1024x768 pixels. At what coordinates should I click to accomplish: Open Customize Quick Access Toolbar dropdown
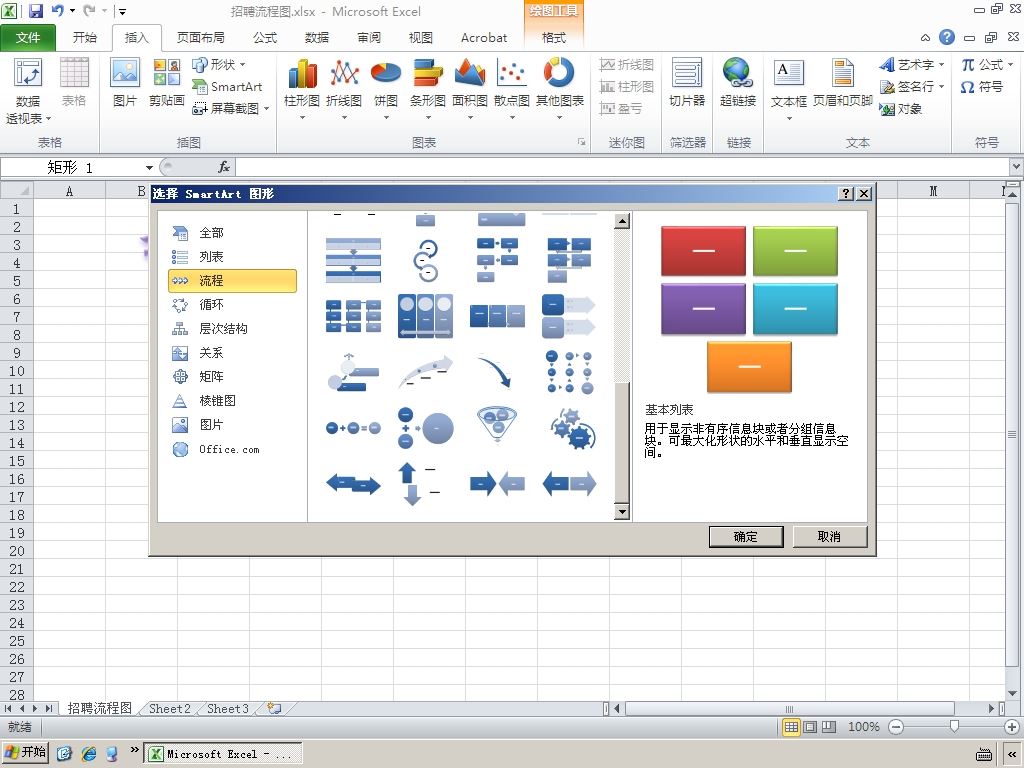coord(122,11)
